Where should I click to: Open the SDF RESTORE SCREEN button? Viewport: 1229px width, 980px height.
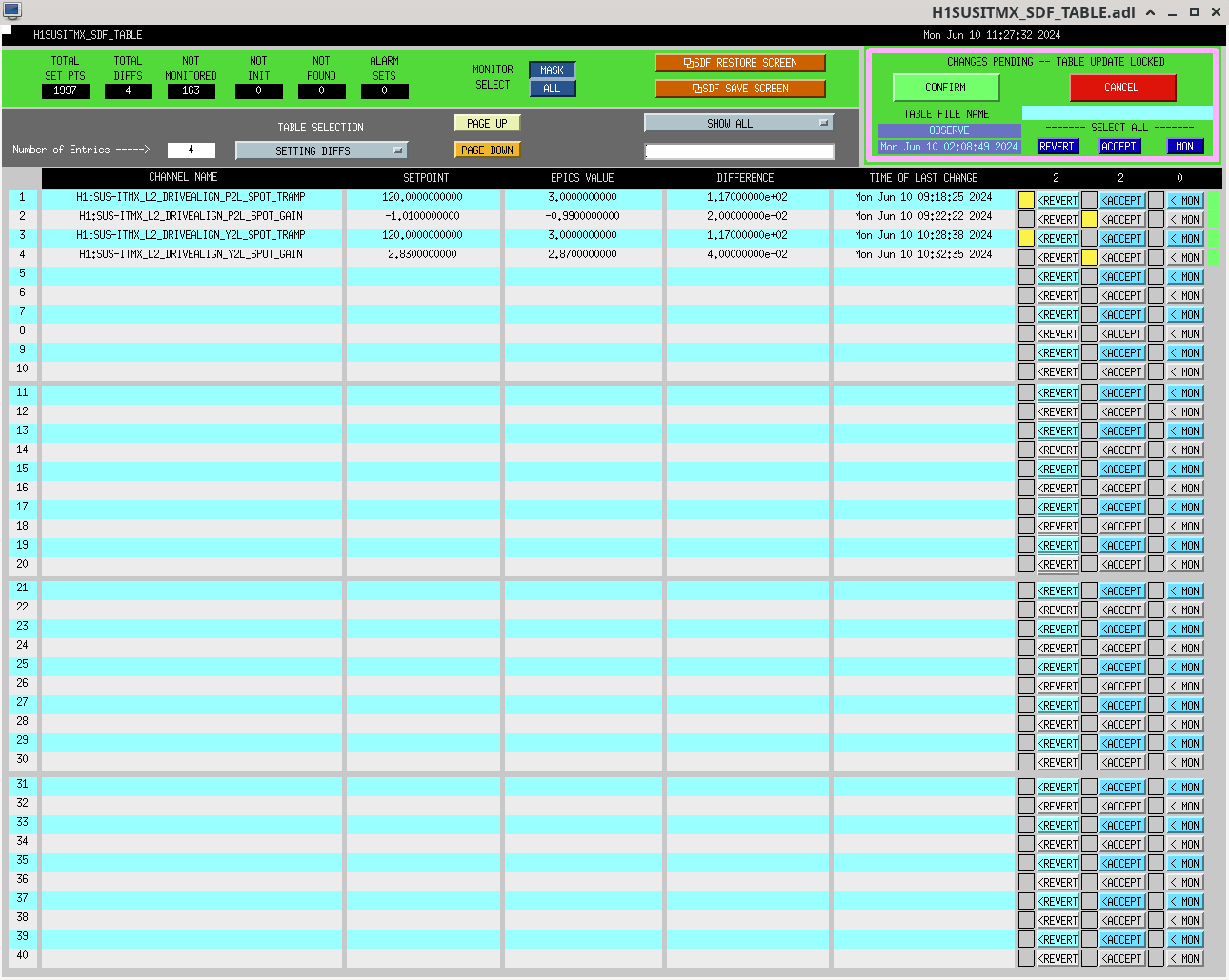[x=740, y=63]
